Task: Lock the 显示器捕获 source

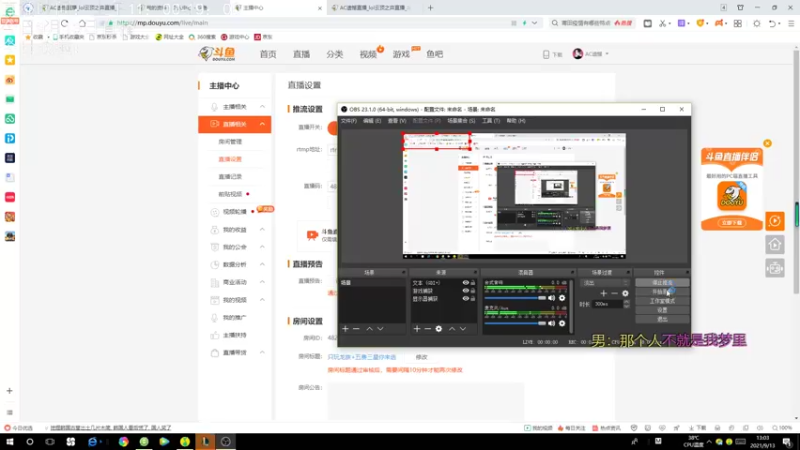Action: (473, 298)
